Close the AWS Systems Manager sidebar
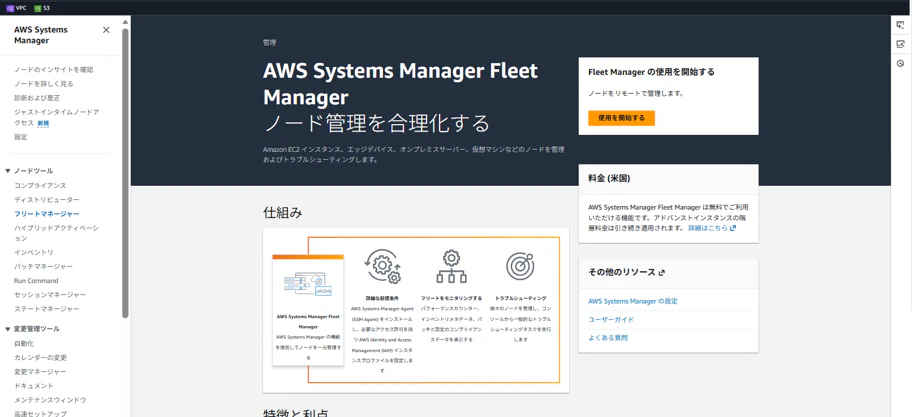This screenshot has width=912, height=417. [x=106, y=30]
